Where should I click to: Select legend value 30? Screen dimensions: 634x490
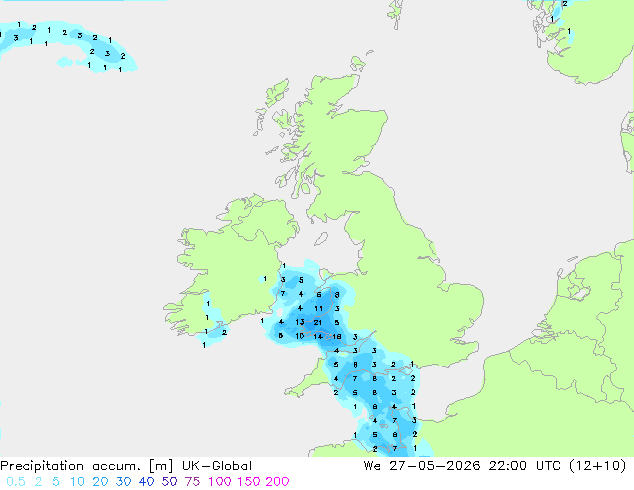click(x=123, y=482)
